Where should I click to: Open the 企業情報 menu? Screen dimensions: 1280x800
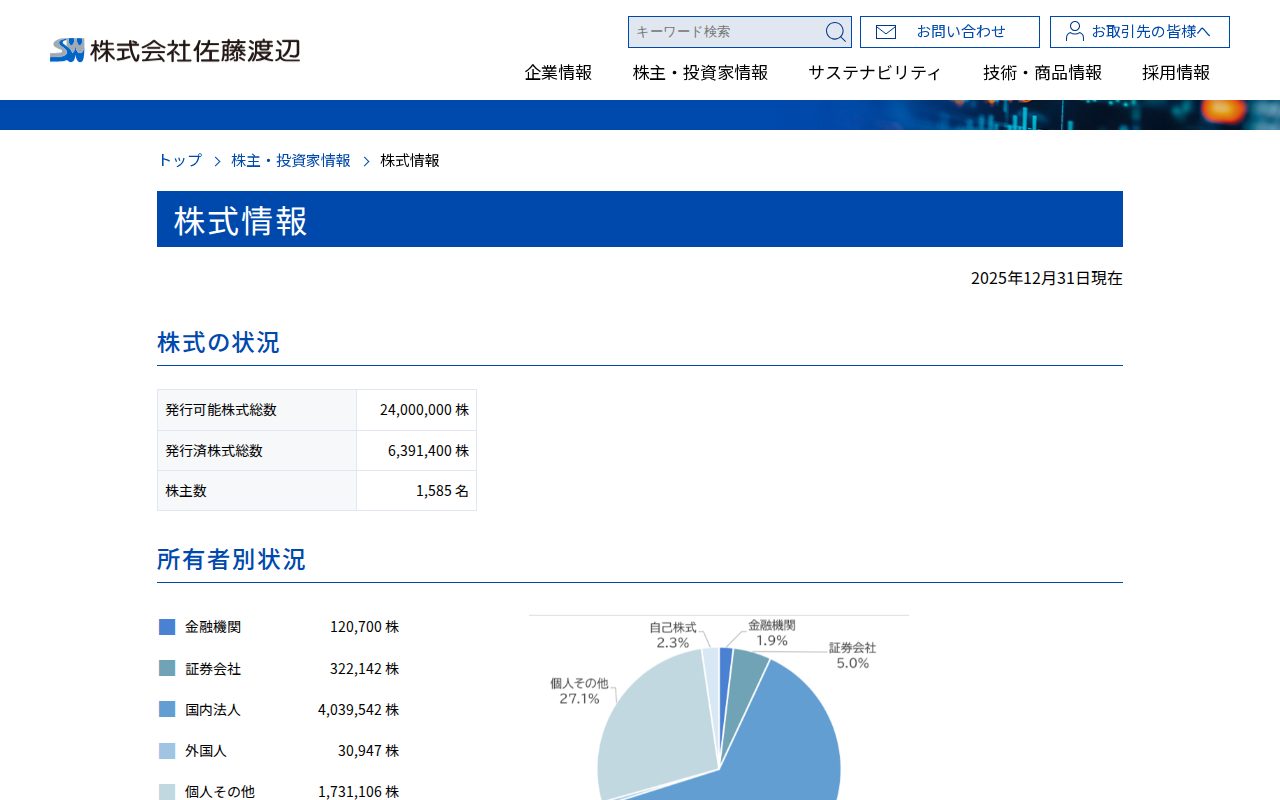[x=559, y=73]
